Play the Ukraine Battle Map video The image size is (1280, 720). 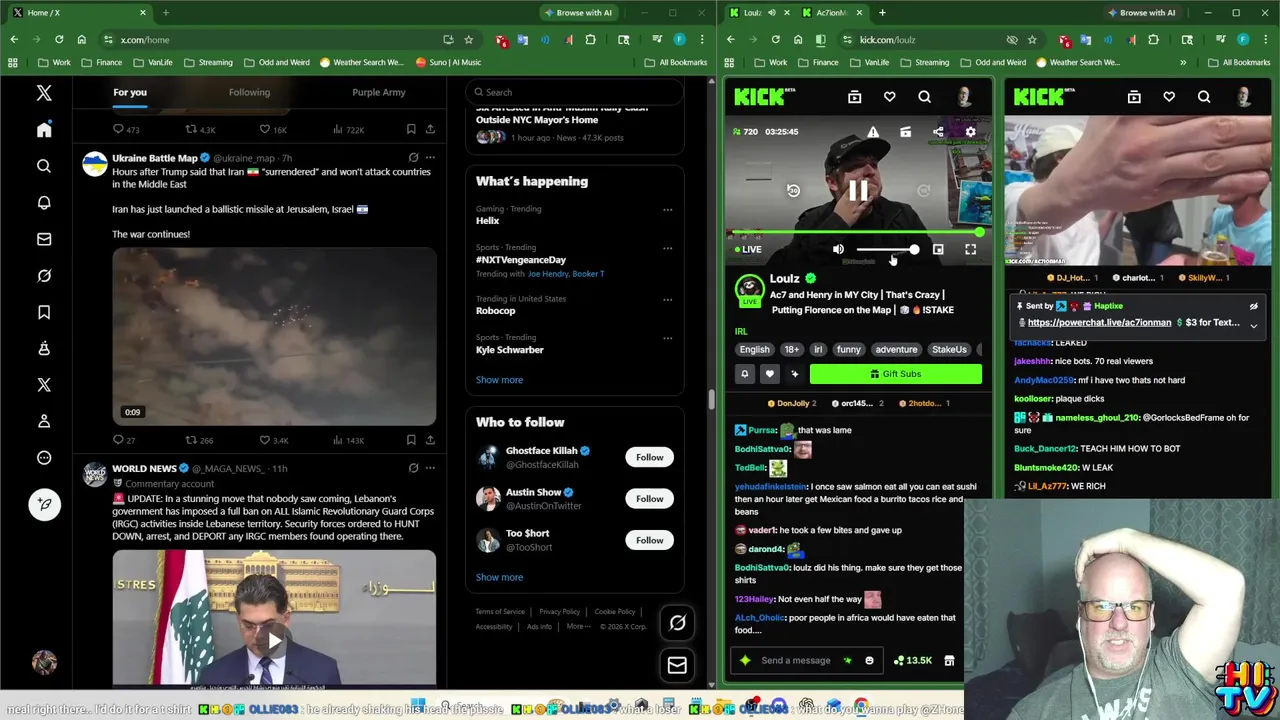tap(274, 337)
